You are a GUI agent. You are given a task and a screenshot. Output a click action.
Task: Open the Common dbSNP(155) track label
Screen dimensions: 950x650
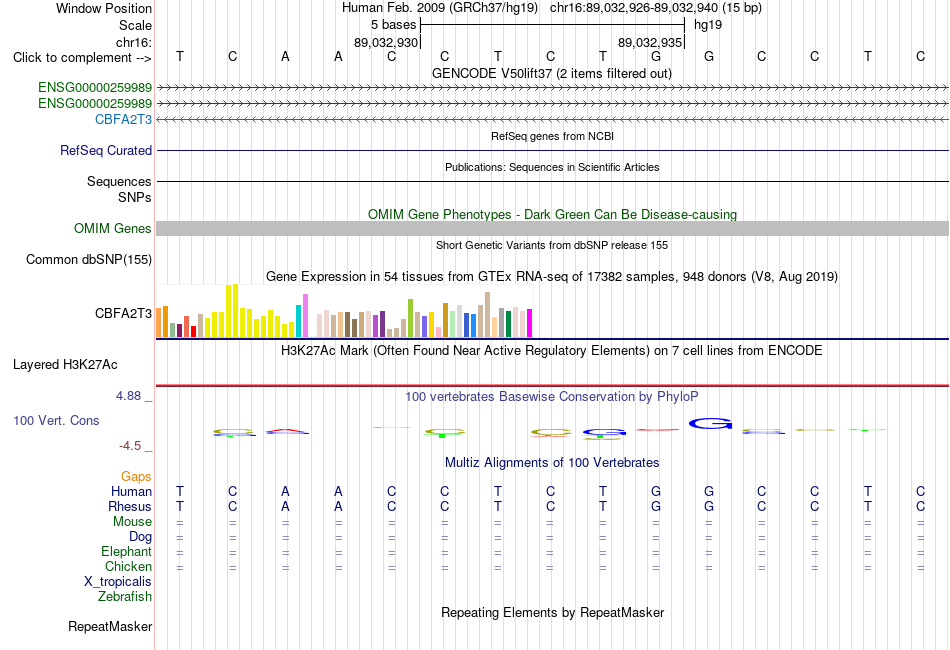pos(88,259)
